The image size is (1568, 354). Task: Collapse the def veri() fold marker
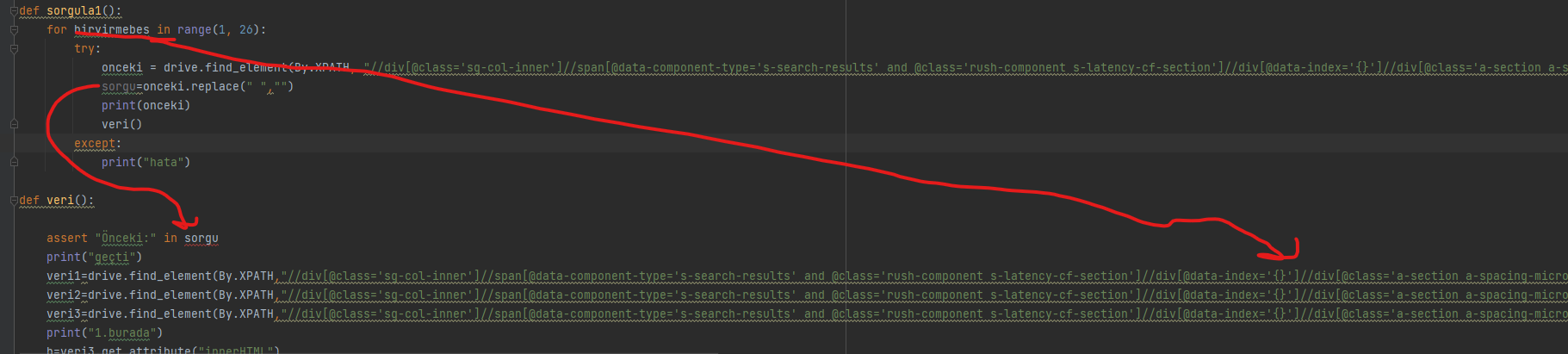pos(14,200)
